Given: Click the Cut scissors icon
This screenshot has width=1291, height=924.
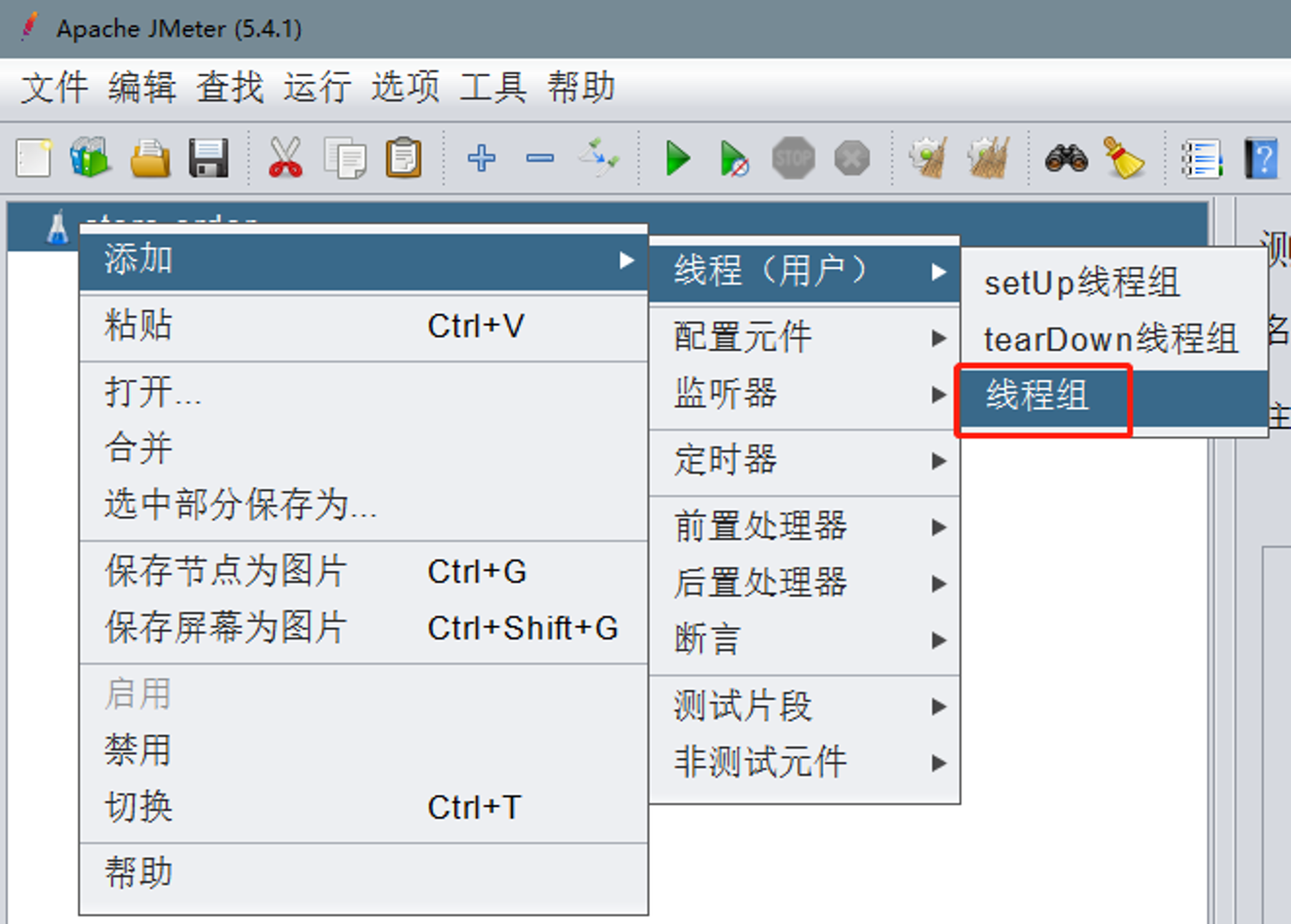Looking at the screenshot, I should [x=285, y=157].
